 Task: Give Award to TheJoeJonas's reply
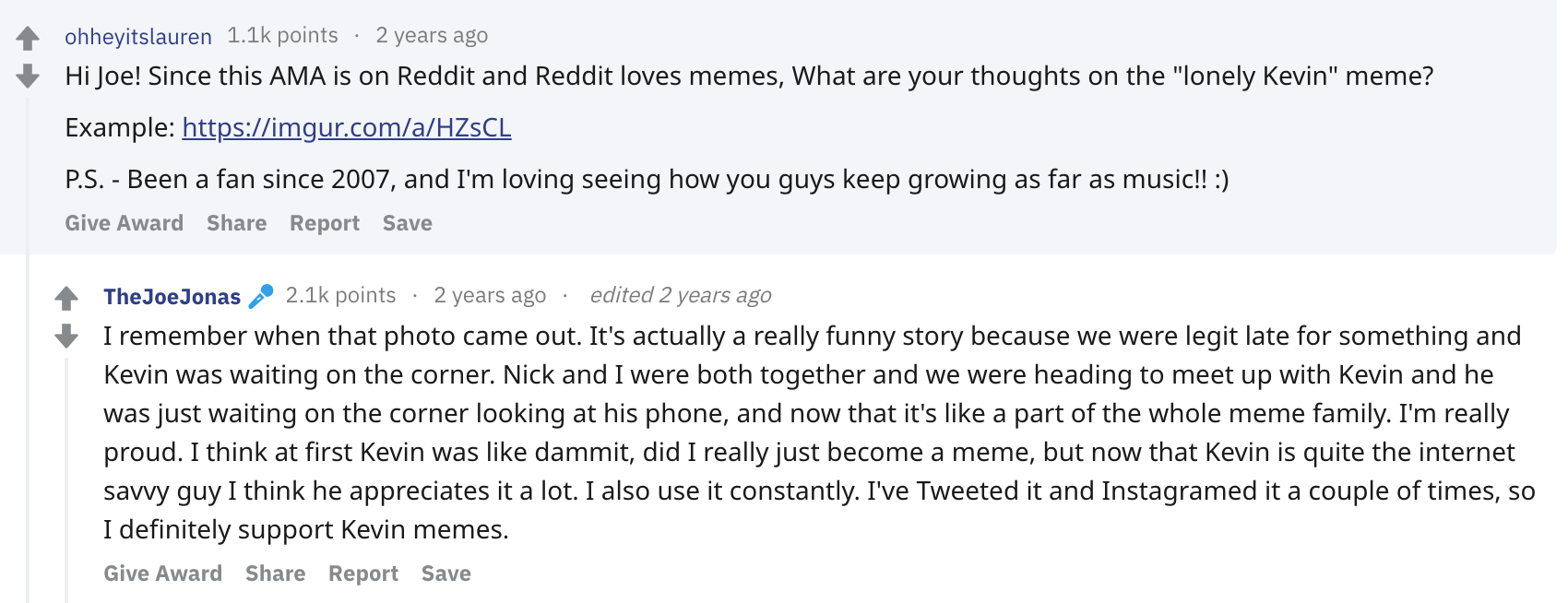163,573
